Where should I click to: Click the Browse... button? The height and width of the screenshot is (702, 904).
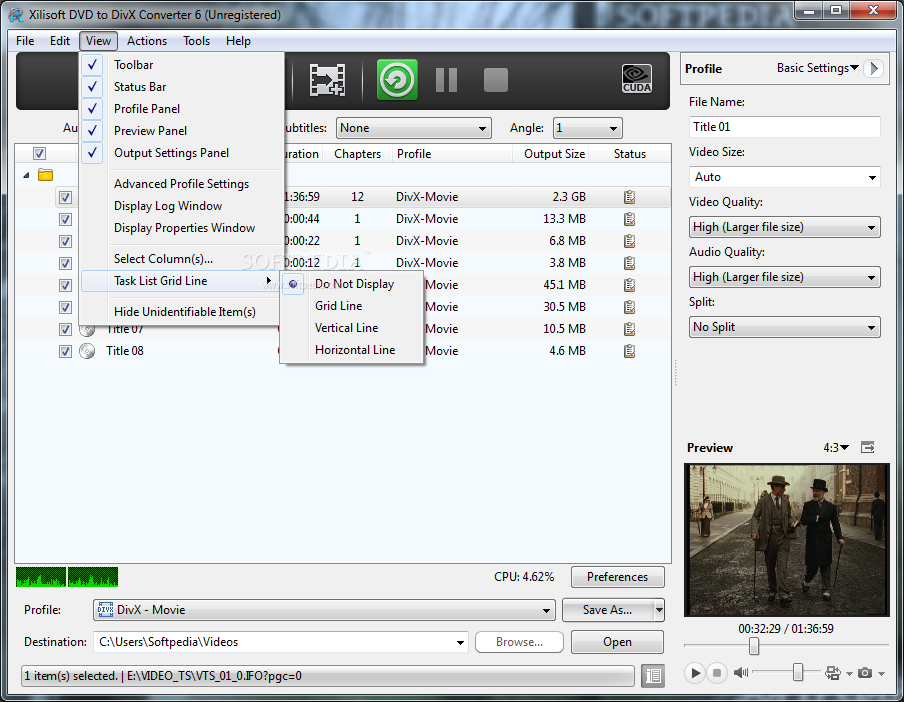519,642
